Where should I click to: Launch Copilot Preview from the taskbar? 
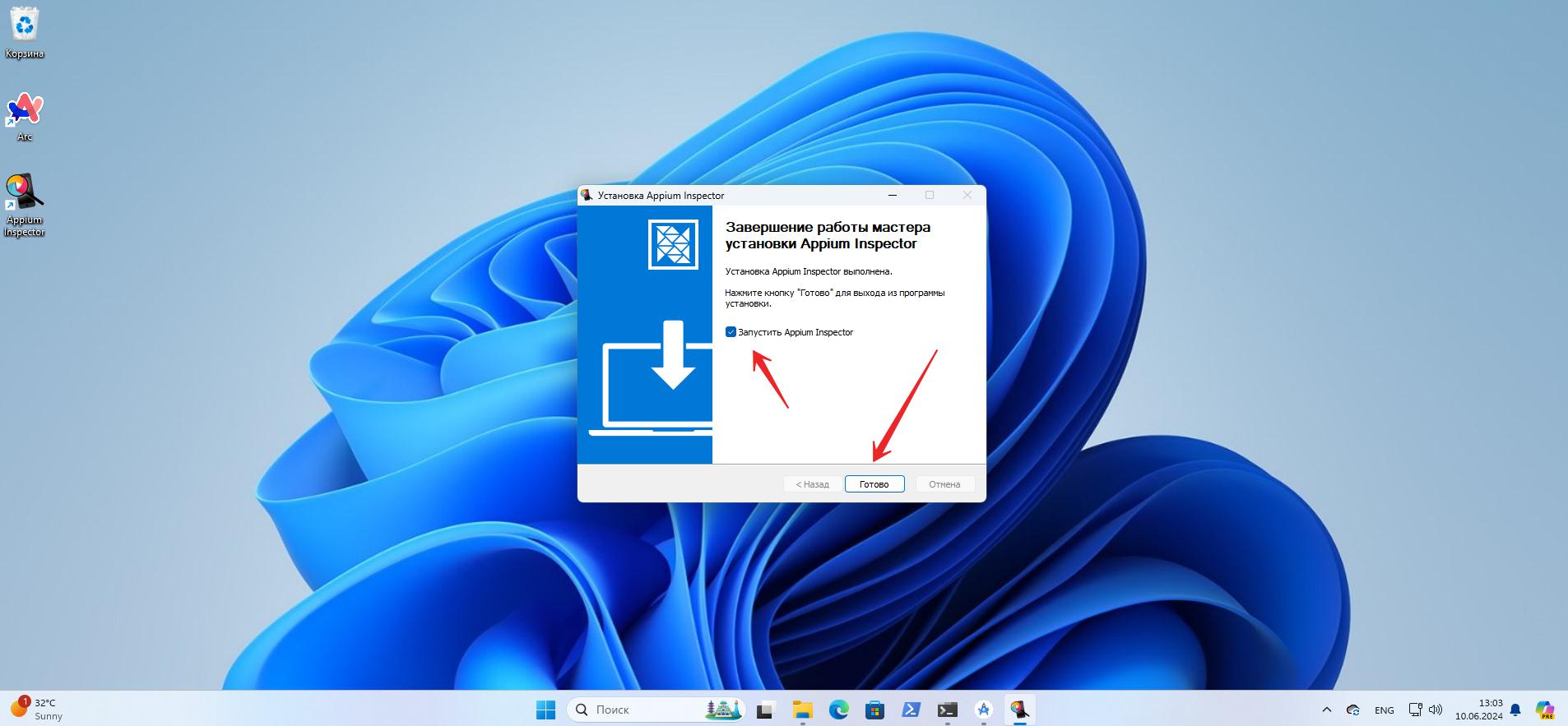point(1544,710)
